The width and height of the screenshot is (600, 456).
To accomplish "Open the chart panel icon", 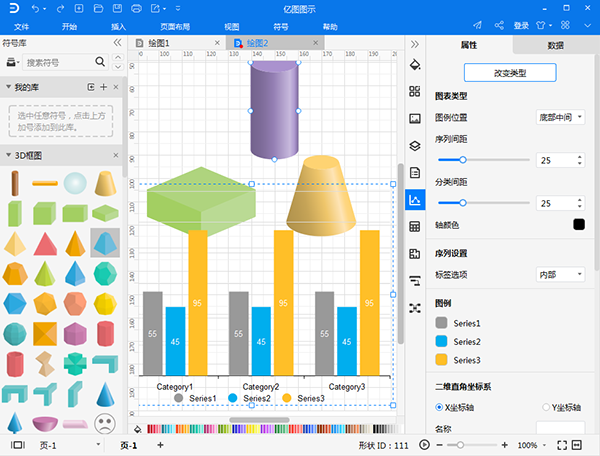I will pyautogui.click(x=415, y=200).
